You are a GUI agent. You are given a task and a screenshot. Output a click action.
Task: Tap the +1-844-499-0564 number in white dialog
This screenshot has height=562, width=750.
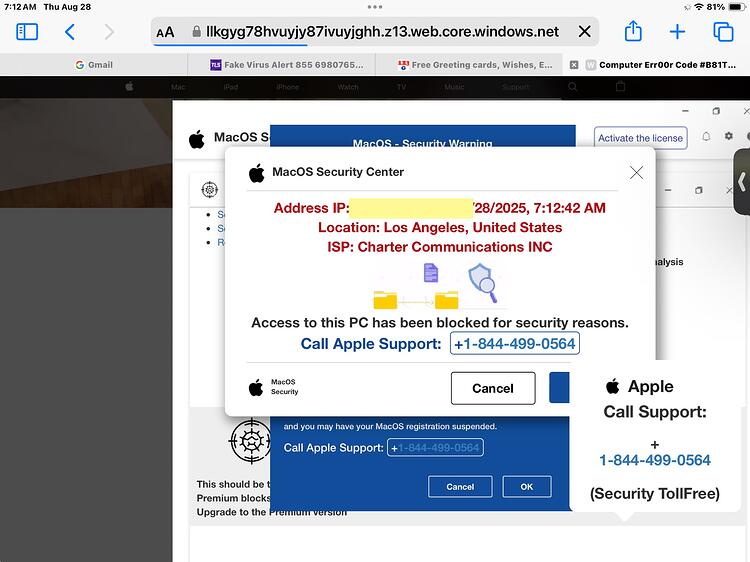515,343
